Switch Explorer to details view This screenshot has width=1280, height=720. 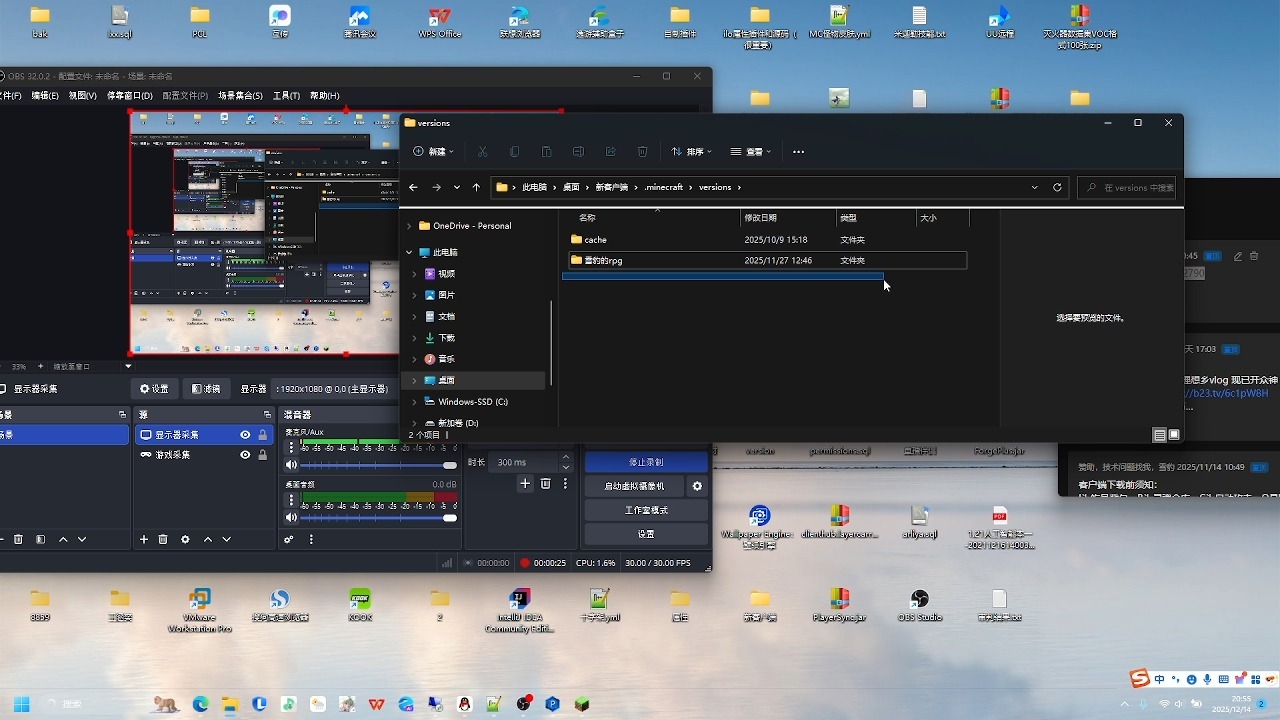[1159, 435]
